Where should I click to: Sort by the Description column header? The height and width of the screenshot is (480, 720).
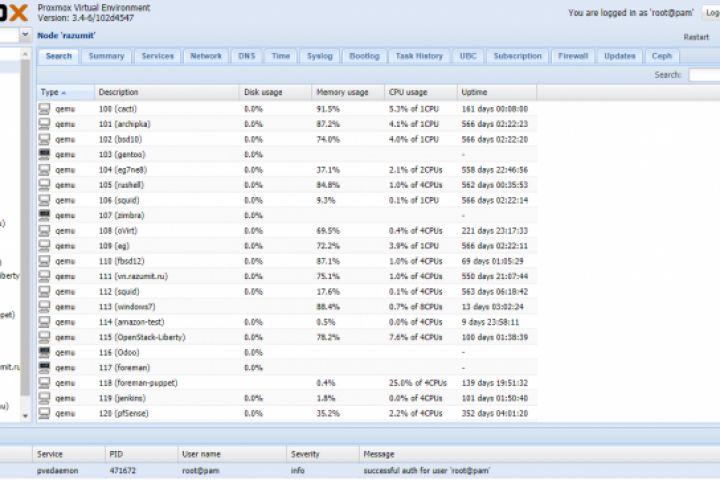pyautogui.click(x=167, y=92)
